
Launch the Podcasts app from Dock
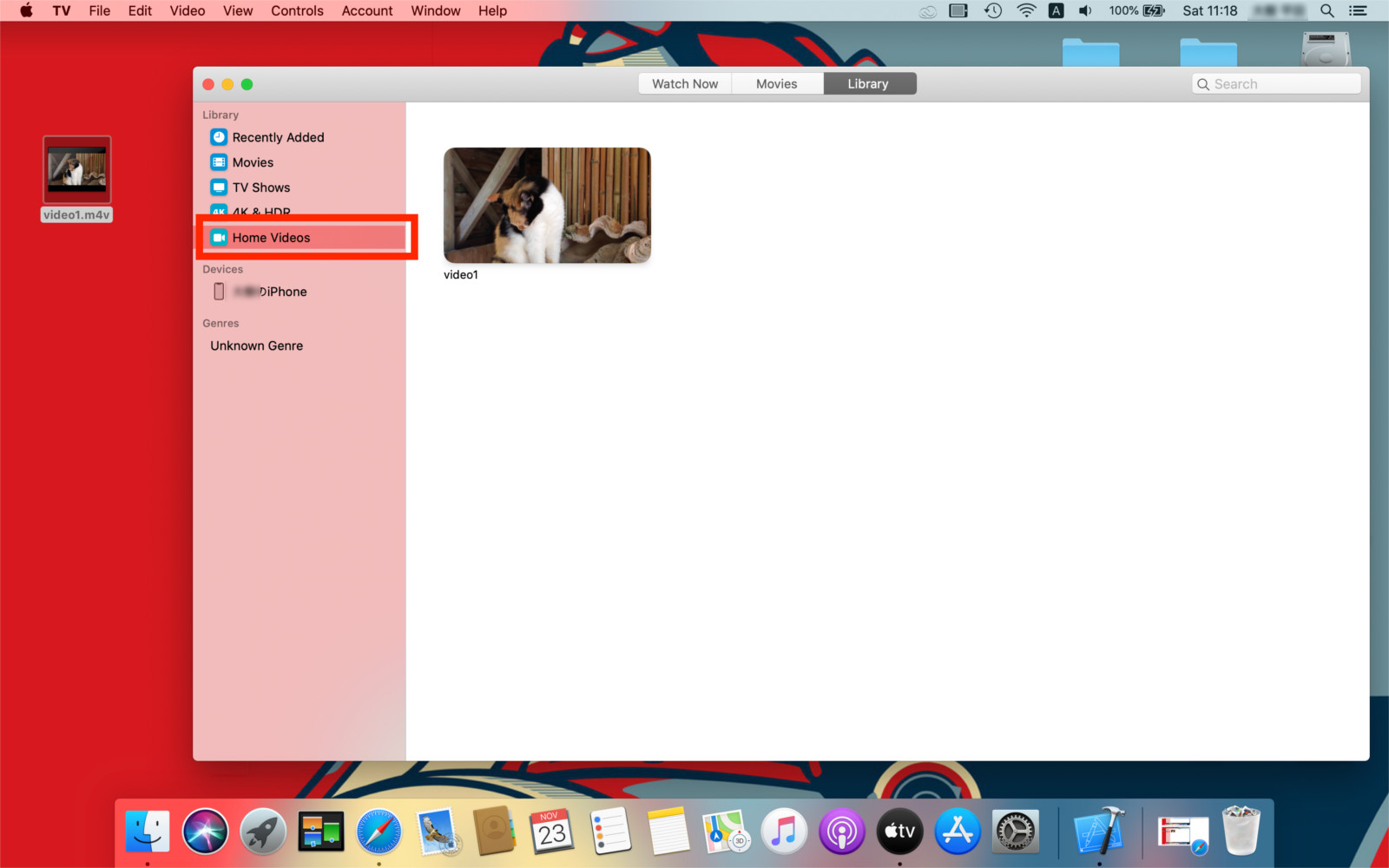841,832
